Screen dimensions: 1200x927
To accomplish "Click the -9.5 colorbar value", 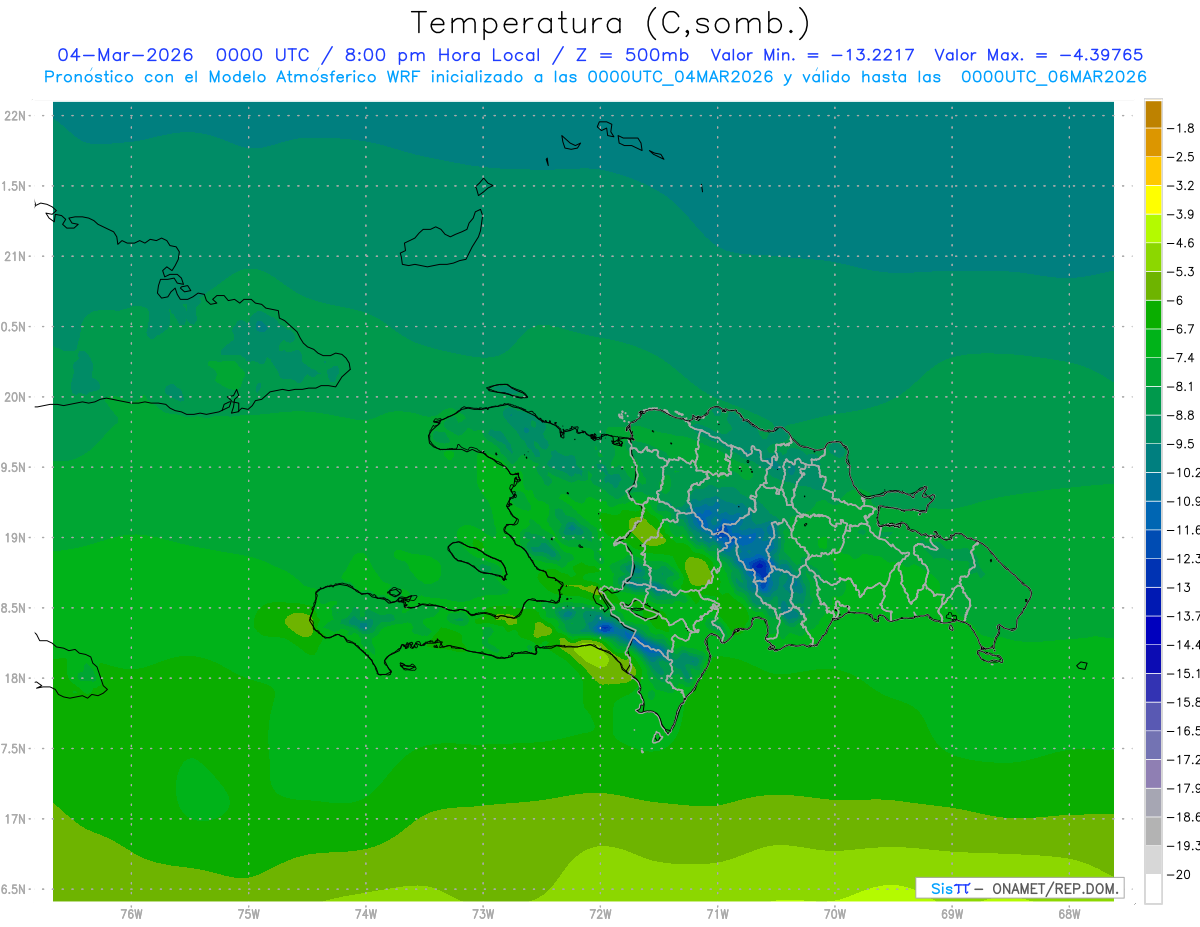I will pos(1182,444).
